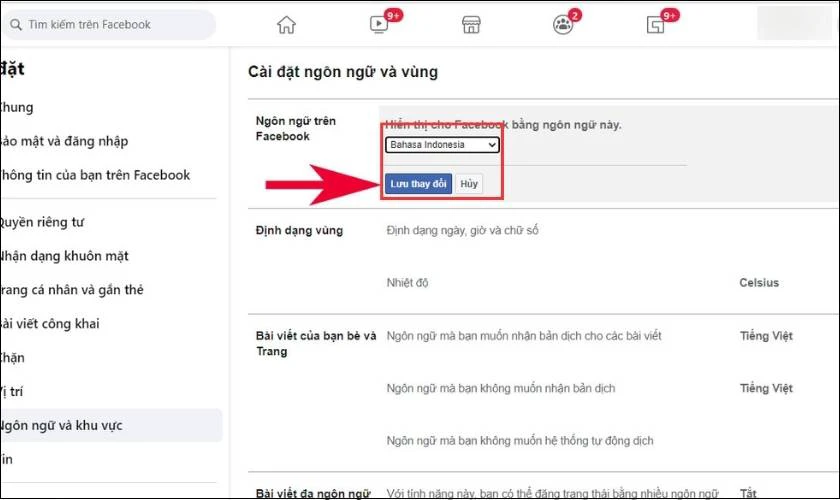Image resolution: width=840 pixels, height=500 pixels.
Task: Select Ngôn ngữ và khu vực sidebar item
Action: pyautogui.click(x=111, y=426)
